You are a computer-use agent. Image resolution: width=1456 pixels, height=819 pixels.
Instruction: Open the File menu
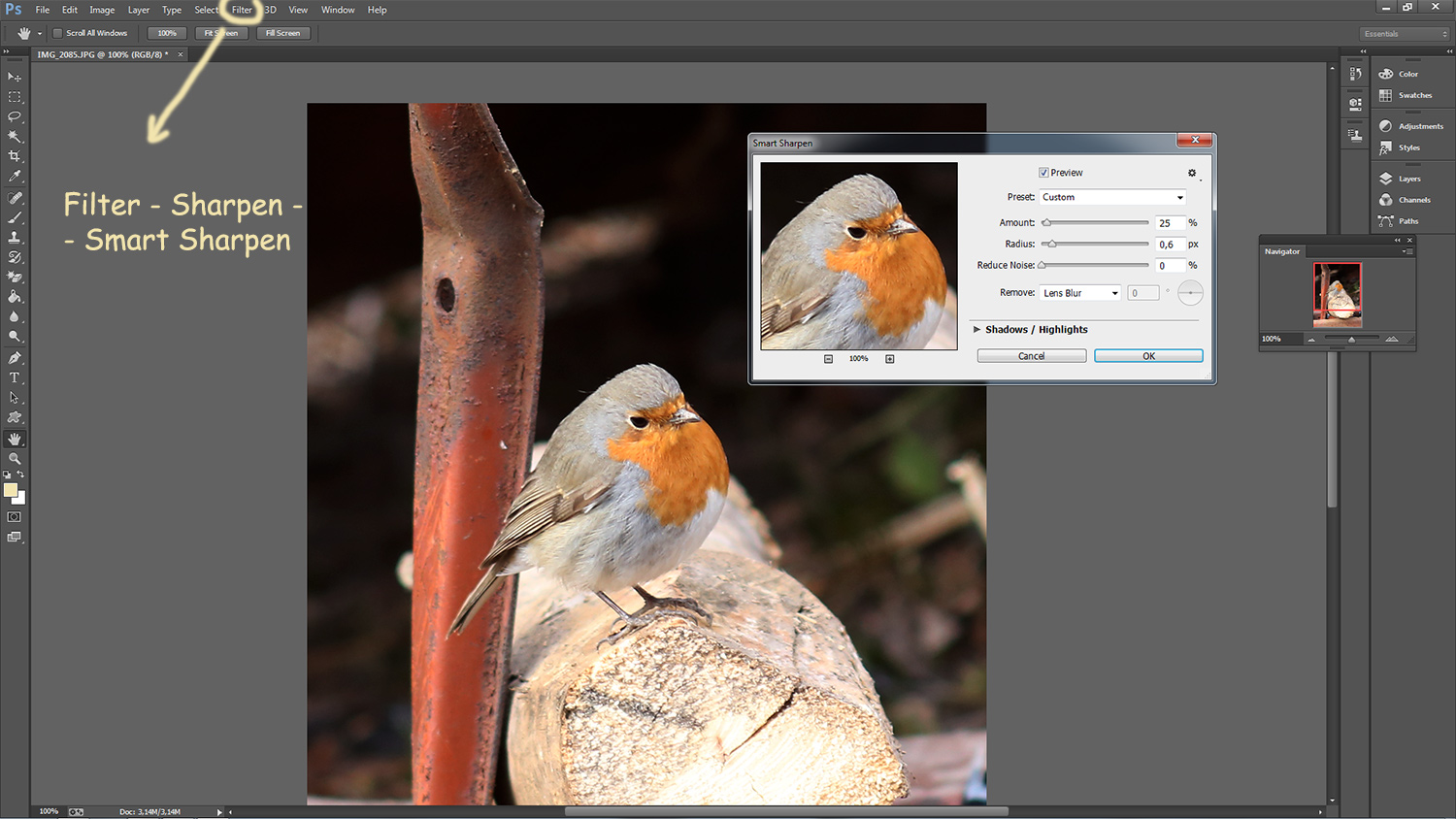point(43,10)
